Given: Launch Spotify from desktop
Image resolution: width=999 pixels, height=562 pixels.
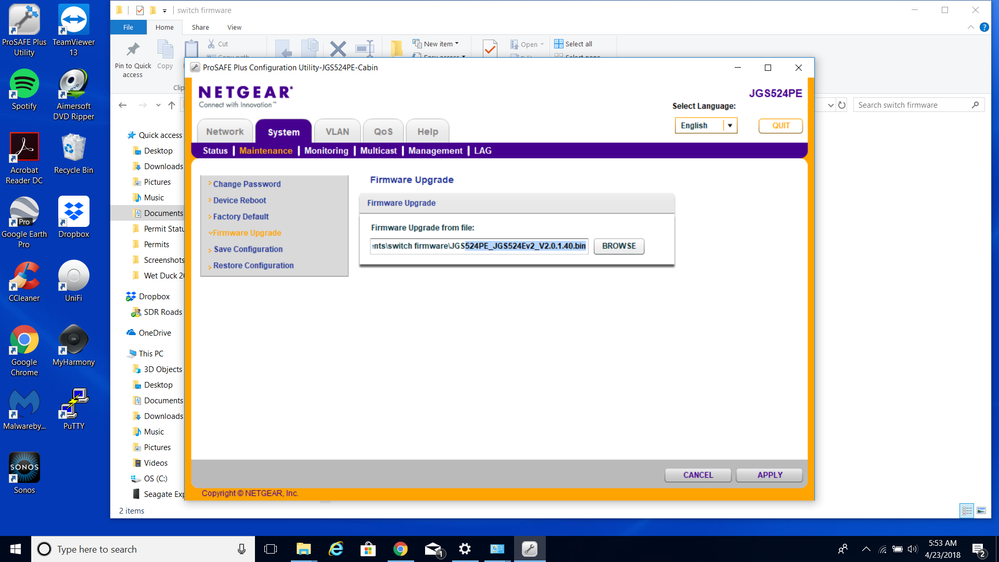Looking at the screenshot, I should point(24,89).
